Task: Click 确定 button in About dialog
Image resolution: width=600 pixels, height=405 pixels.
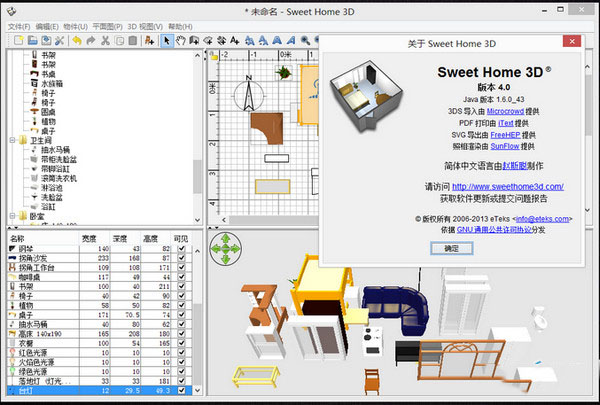Action: [x=452, y=248]
